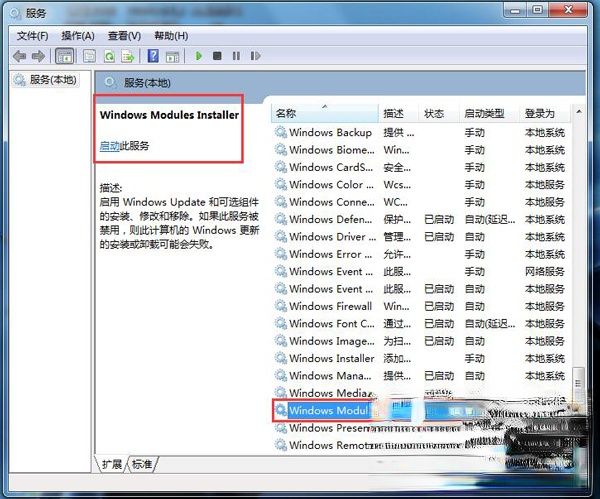This screenshot has height=499, width=600.
Task: Select the Windows Firewall service row
Action: [x=421, y=306]
